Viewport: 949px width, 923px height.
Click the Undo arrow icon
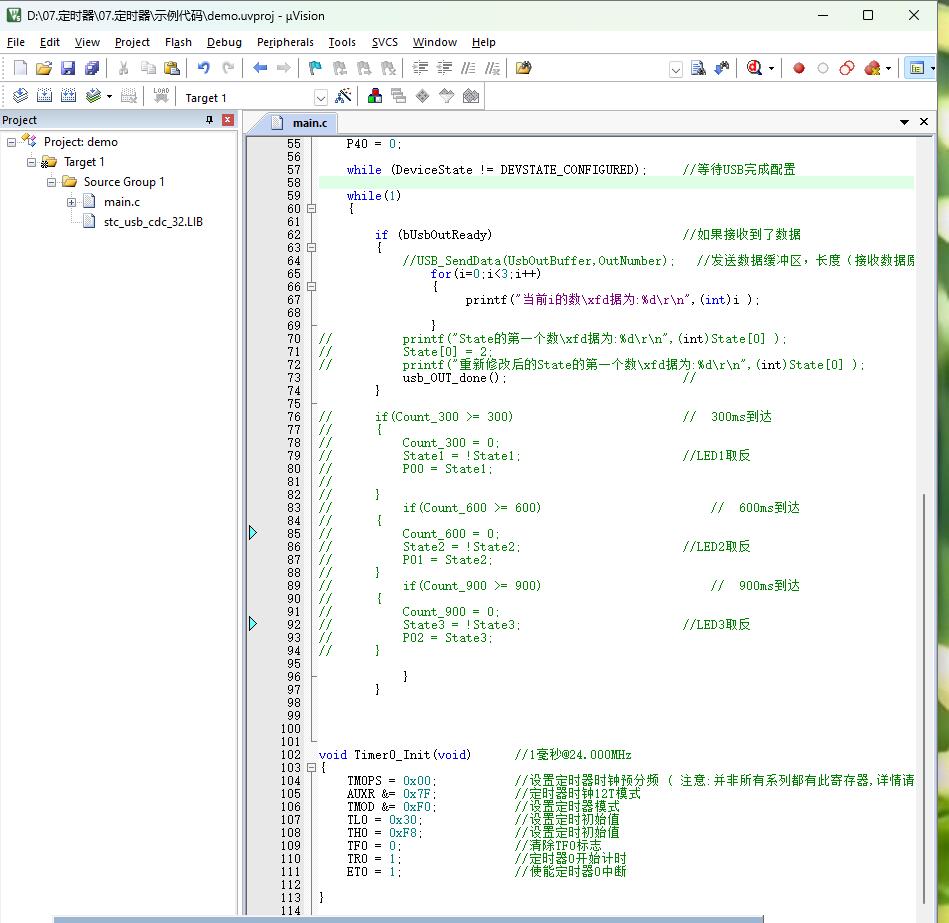[x=204, y=68]
